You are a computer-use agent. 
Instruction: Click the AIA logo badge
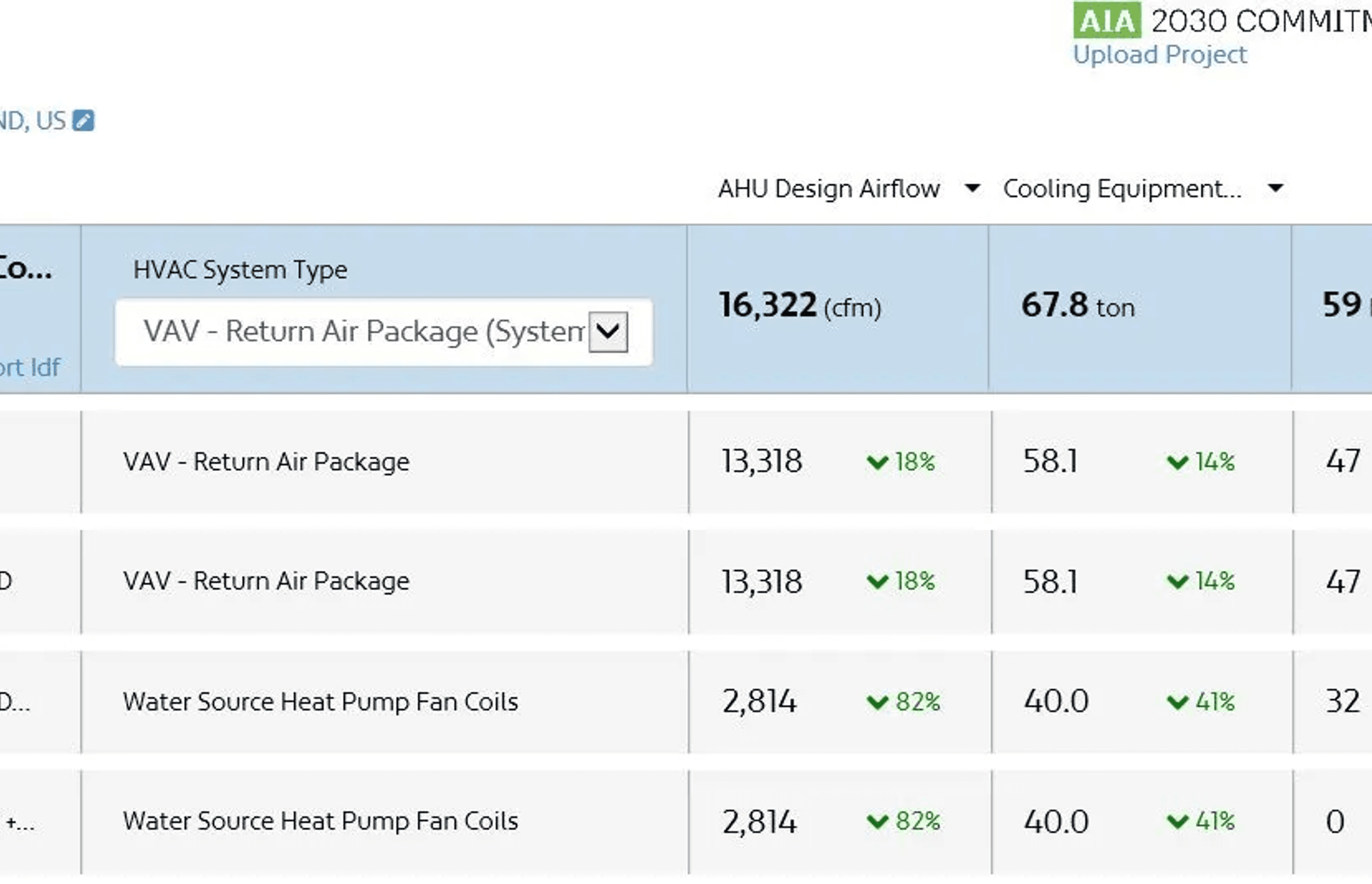tap(1106, 20)
